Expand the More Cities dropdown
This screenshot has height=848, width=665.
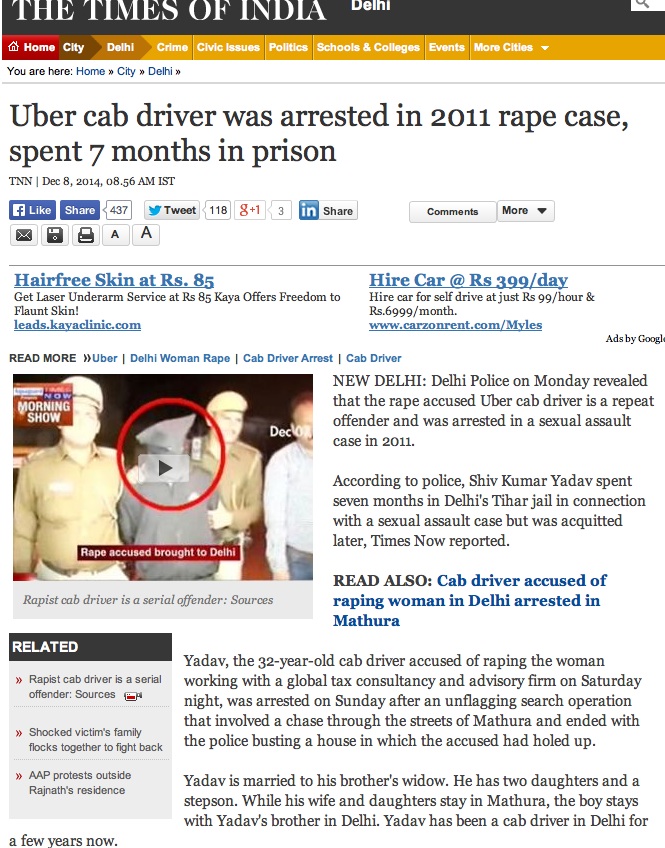coord(511,47)
